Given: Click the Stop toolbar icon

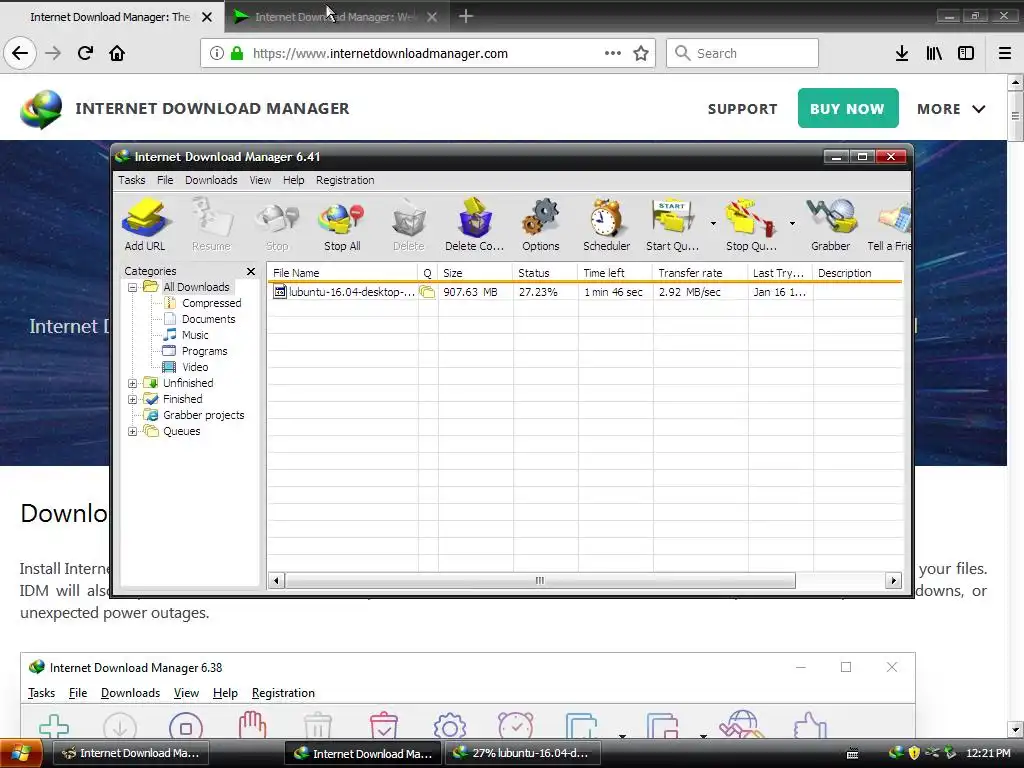Looking at the screenshot, I should pos(277,225).
